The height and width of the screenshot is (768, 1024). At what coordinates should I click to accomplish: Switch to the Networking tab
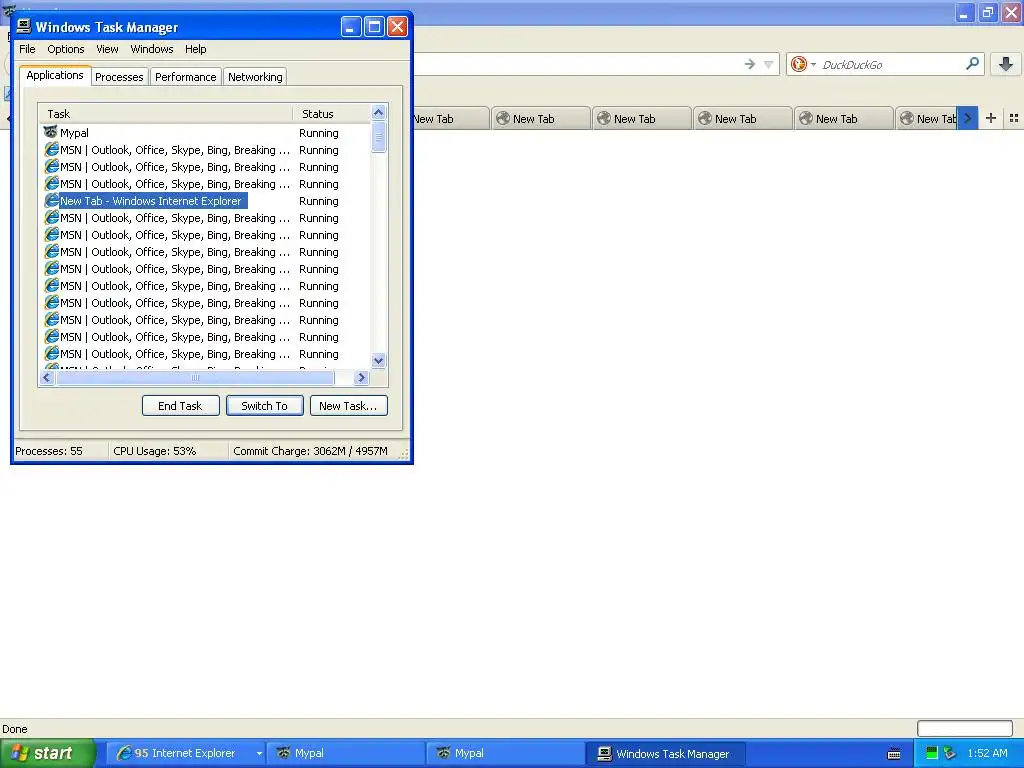255,77
